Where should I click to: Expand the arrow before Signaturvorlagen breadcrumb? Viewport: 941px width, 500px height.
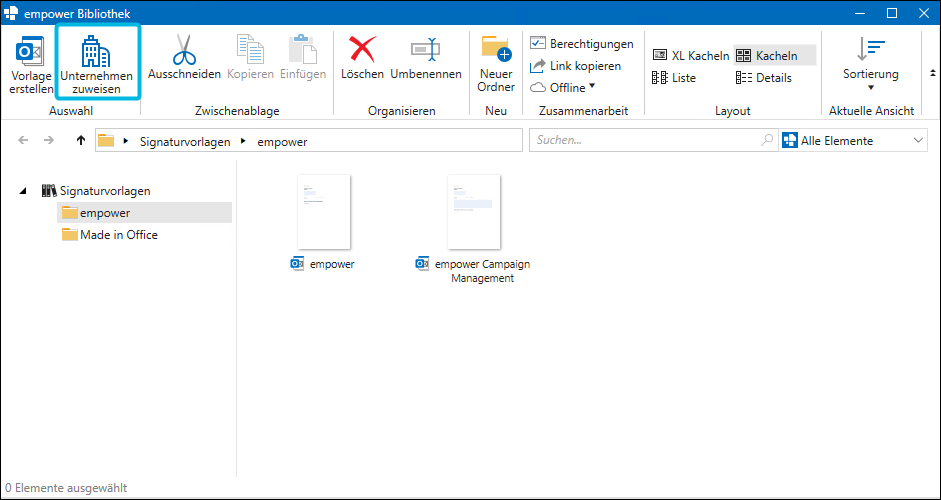126,141
